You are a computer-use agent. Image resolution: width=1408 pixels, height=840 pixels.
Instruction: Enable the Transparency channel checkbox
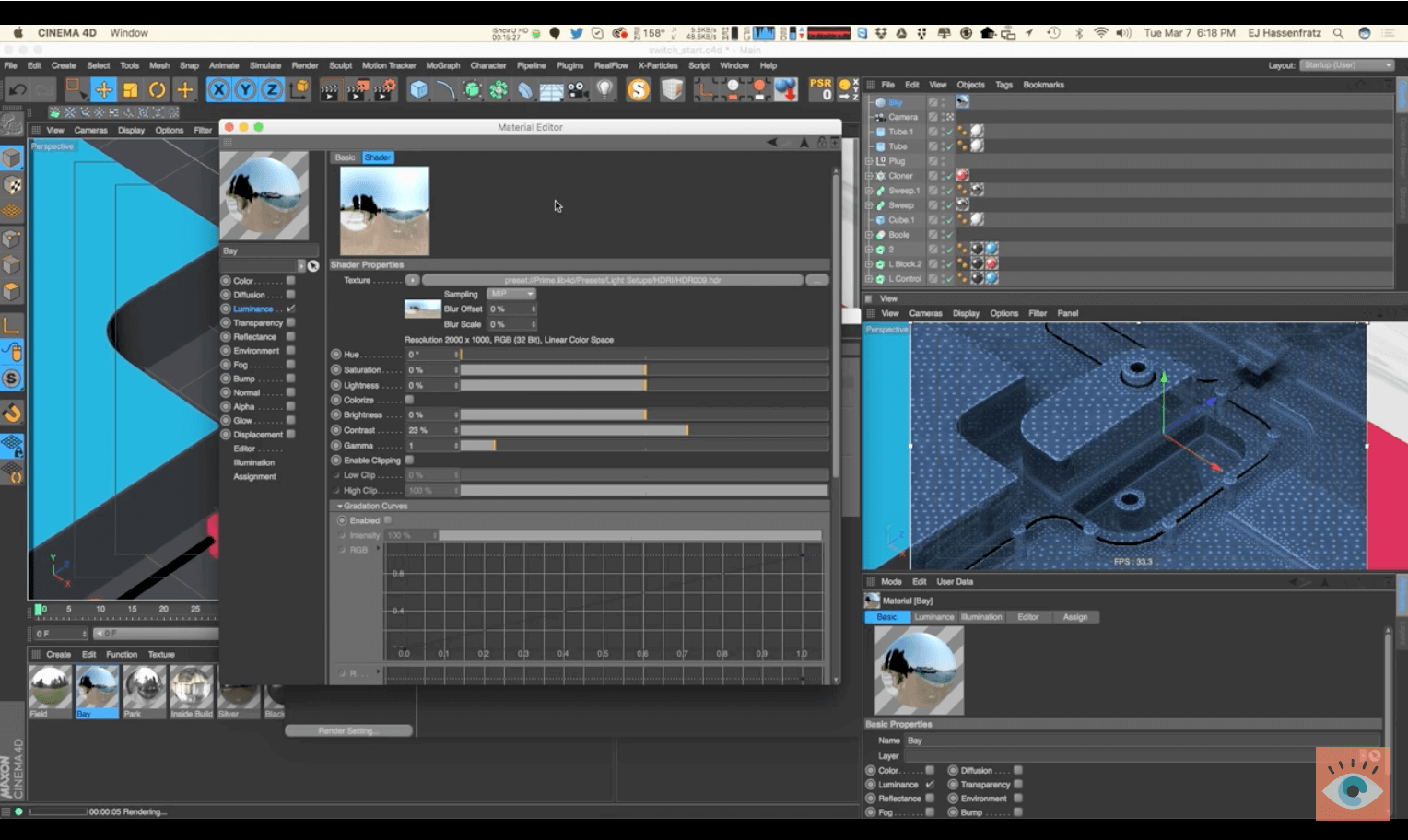(x=291, y=322)
